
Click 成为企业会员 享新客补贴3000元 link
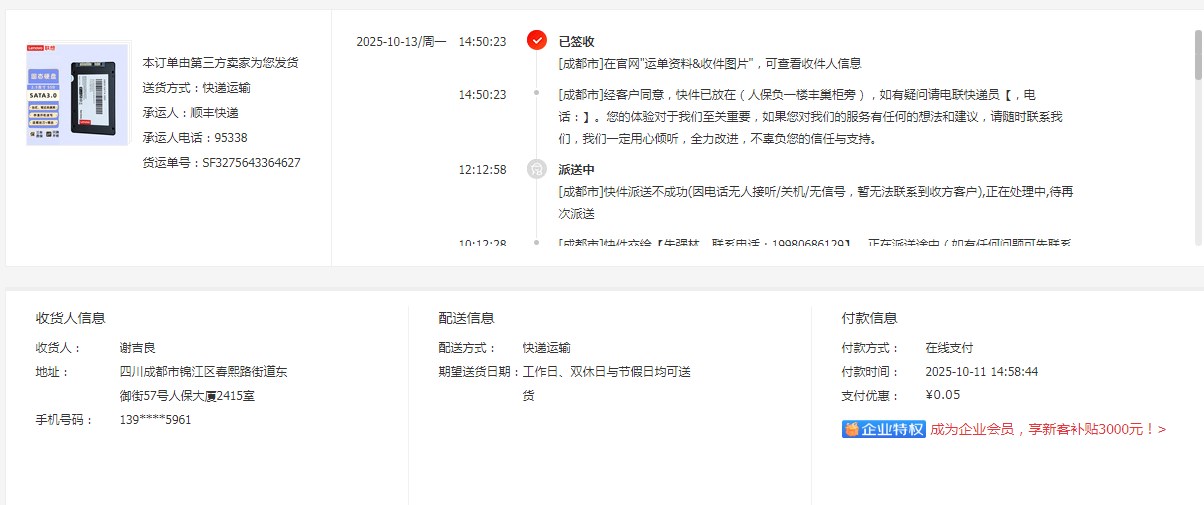[x=1048, y=429]
